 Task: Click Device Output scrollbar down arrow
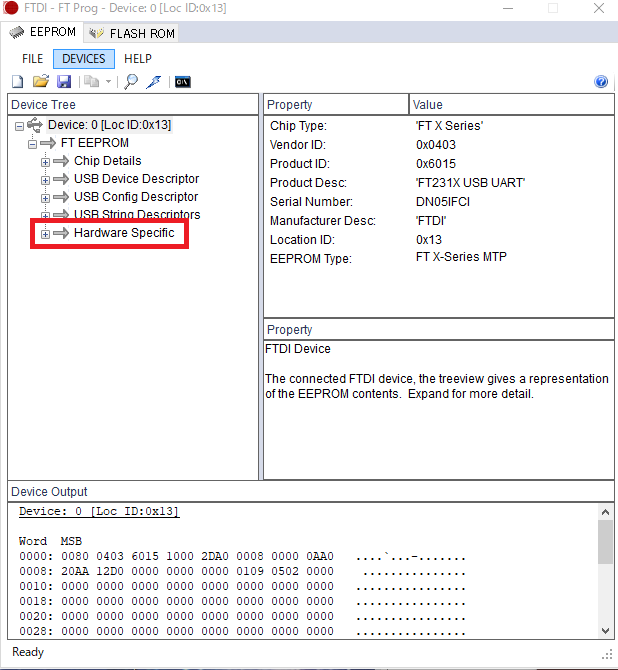tap(605, 631)
